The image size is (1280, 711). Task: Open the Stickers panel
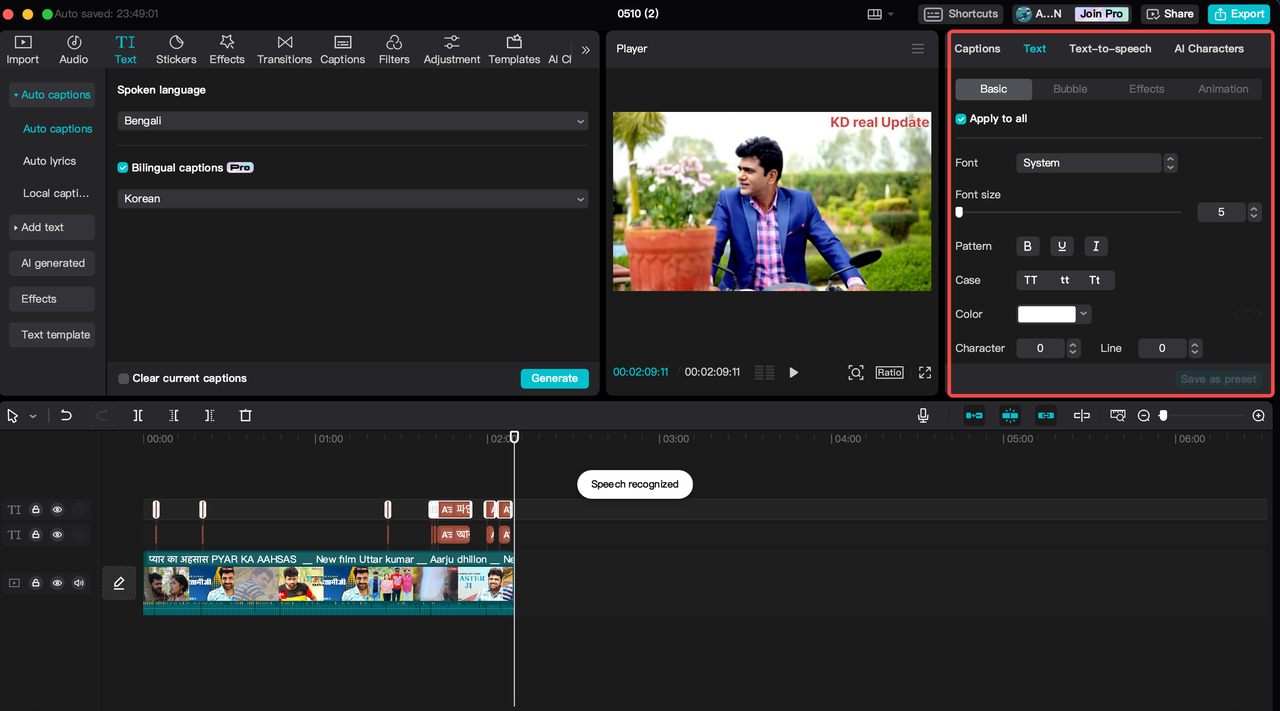tap(176, 49)
